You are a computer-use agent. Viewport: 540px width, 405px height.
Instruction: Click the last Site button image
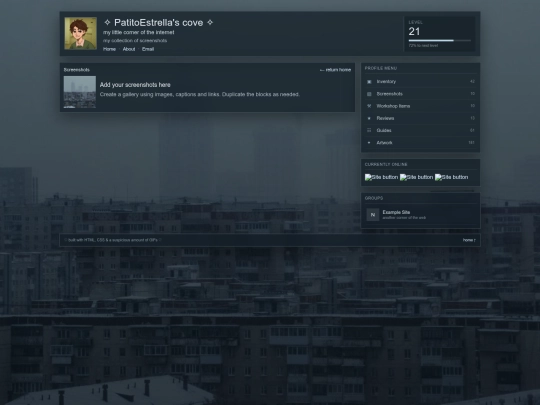point(451,177)
